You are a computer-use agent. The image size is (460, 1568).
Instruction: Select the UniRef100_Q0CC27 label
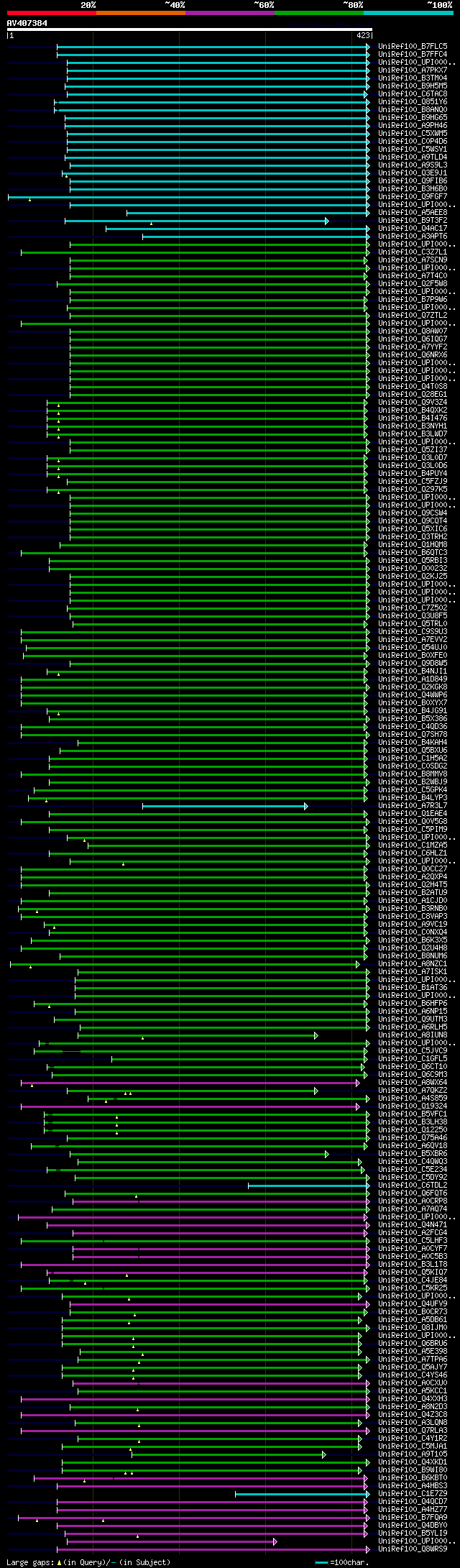413,869
